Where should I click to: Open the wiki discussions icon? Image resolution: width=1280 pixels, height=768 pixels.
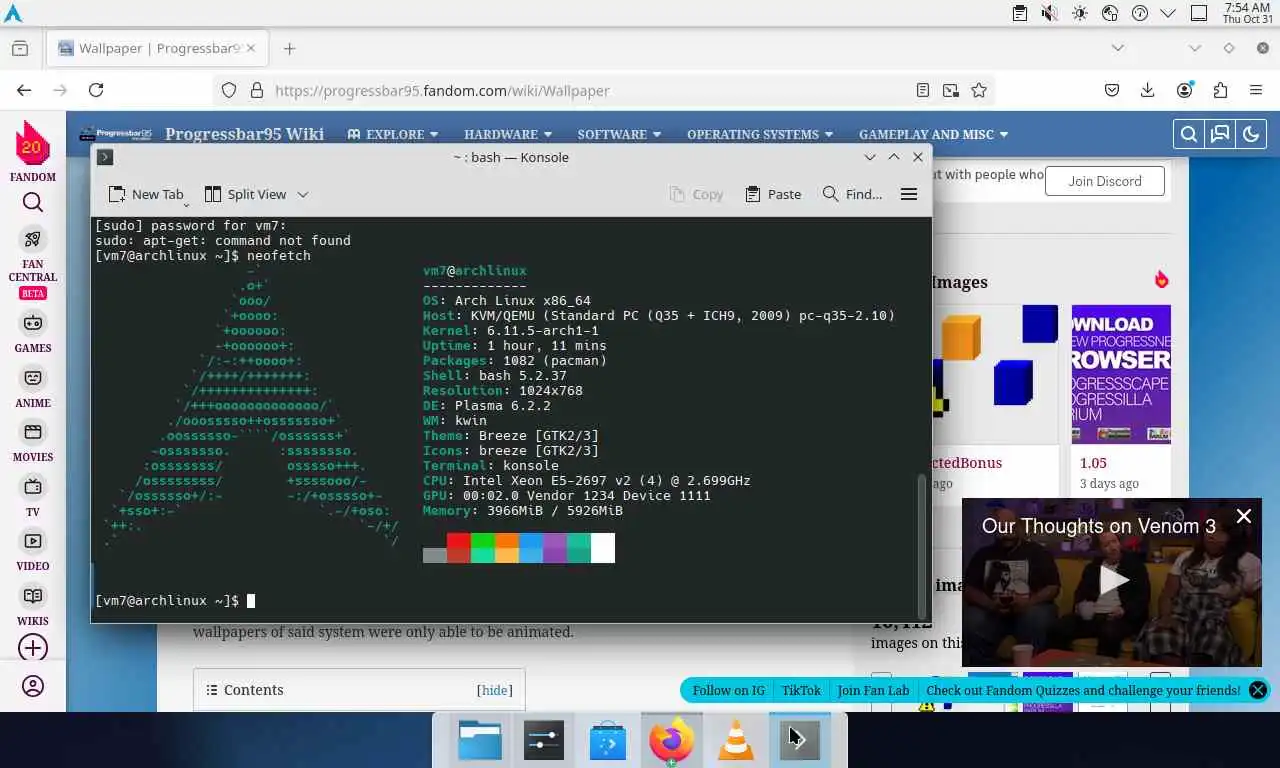point(1219,134)
